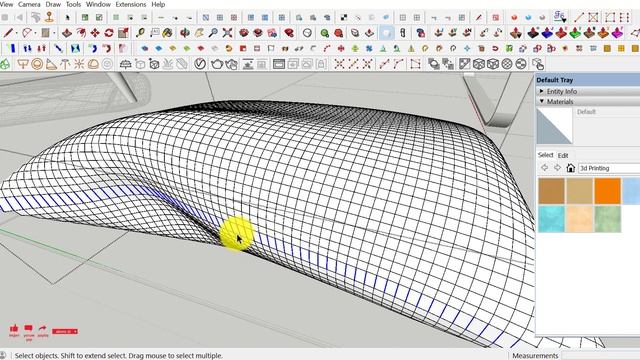Click the magenta joint push-pull icon
This screenshot has height=360, width=640.
617,33
